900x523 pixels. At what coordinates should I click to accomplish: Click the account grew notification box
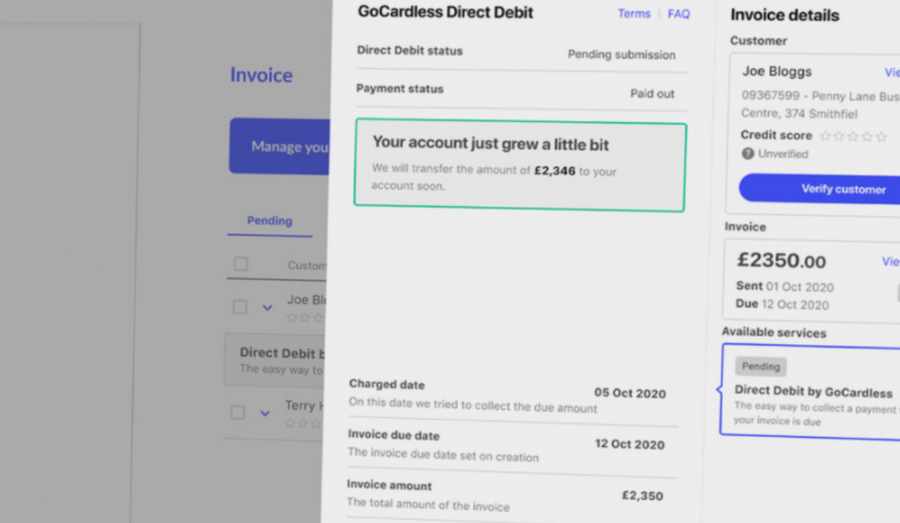519,166
